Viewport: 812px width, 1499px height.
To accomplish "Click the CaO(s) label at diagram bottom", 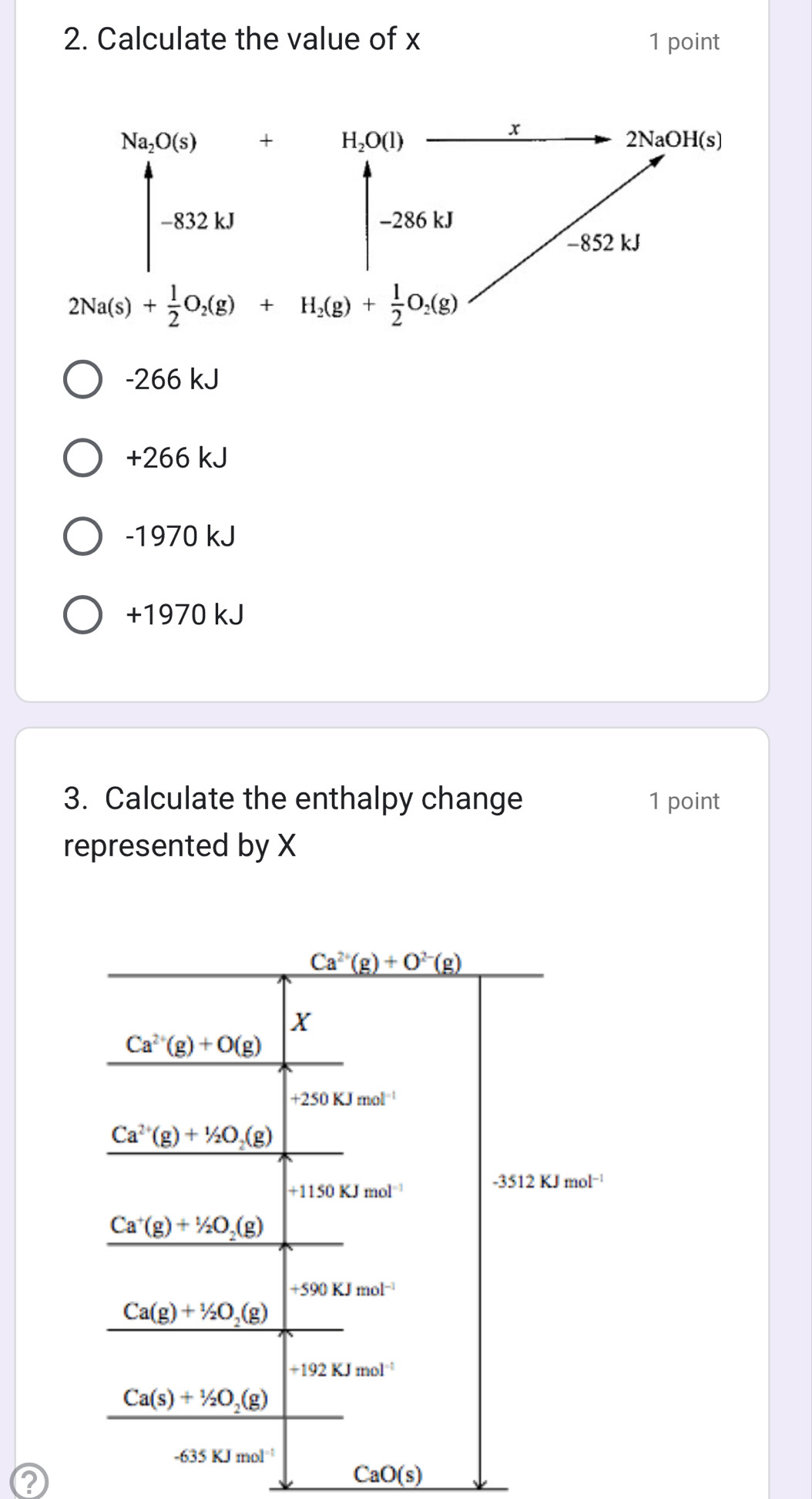I will [x=388, y=1474].
